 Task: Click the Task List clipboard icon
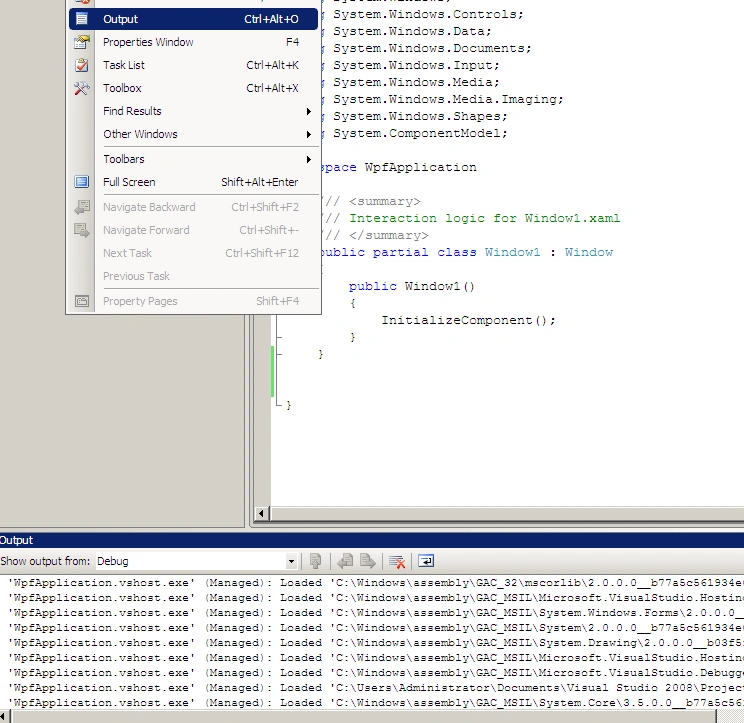pos(82,65)
